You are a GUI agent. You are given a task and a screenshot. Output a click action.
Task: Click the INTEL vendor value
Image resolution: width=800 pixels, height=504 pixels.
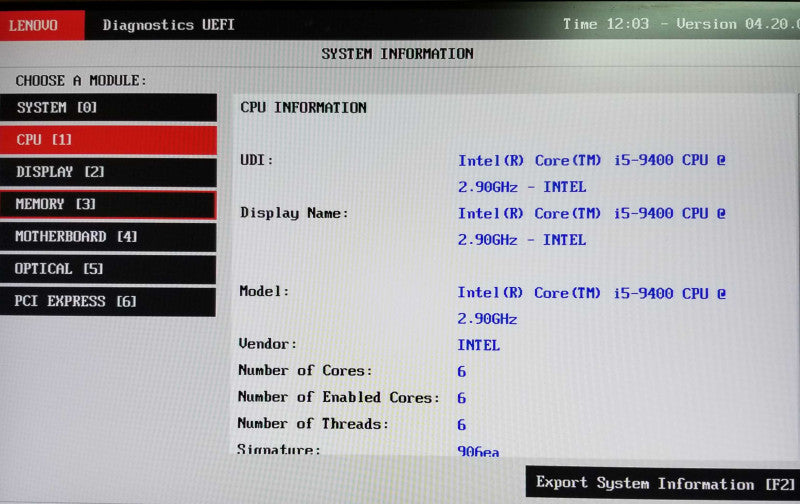pos(479,345)
